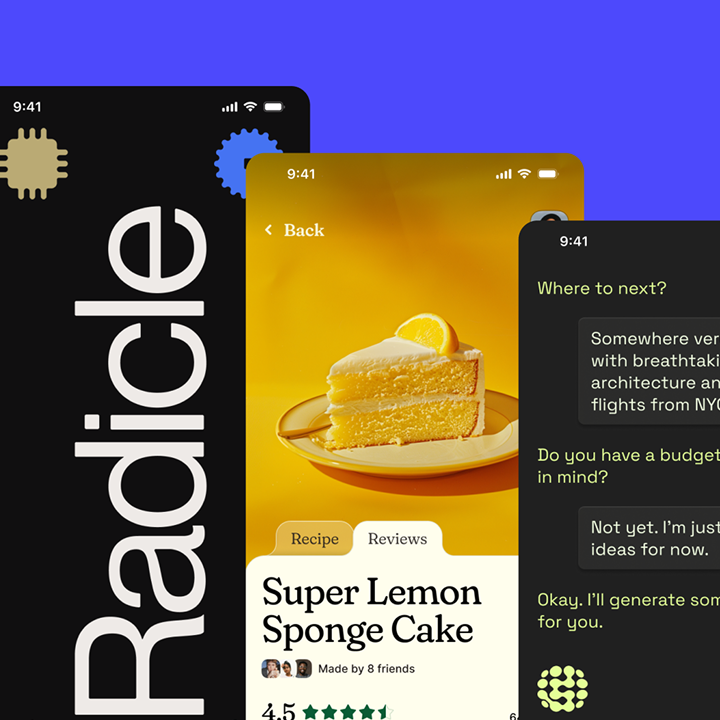
Task: Click the signal bars on the recipe screen
Action: [x=504, y=174]
